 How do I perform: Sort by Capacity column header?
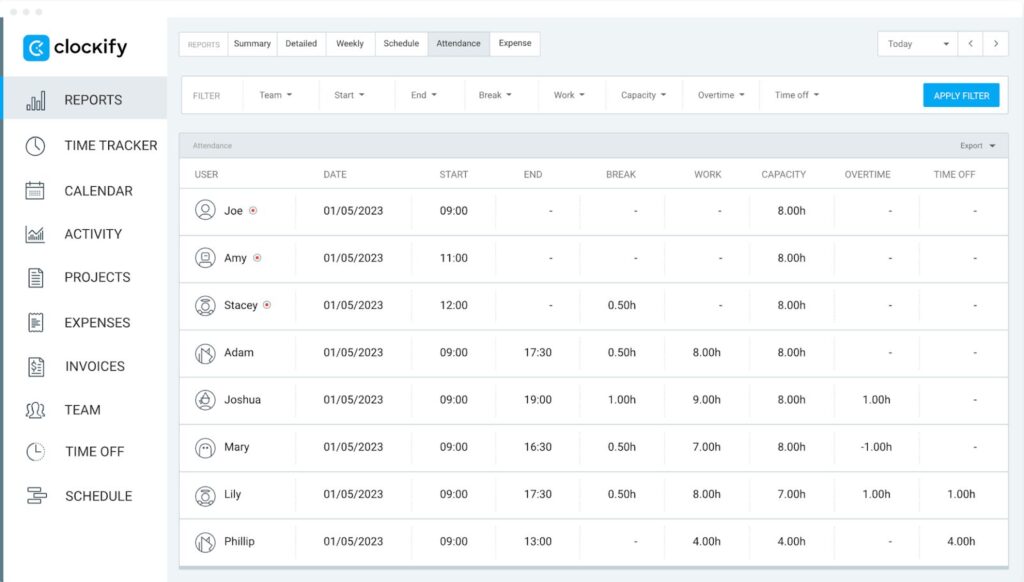783,175
